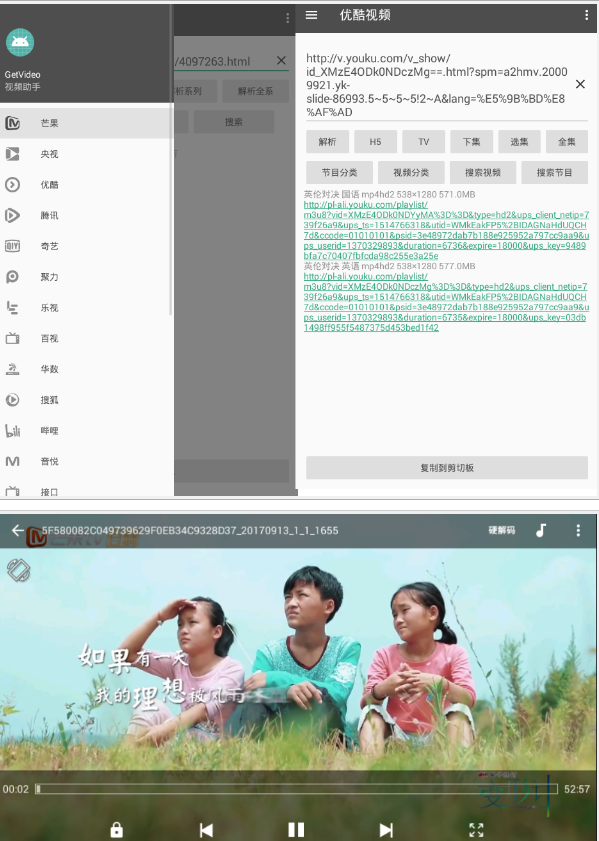This screenshot has width=599, height=841.
Task: Open video player three-dot menu
Action: point(578,530)
